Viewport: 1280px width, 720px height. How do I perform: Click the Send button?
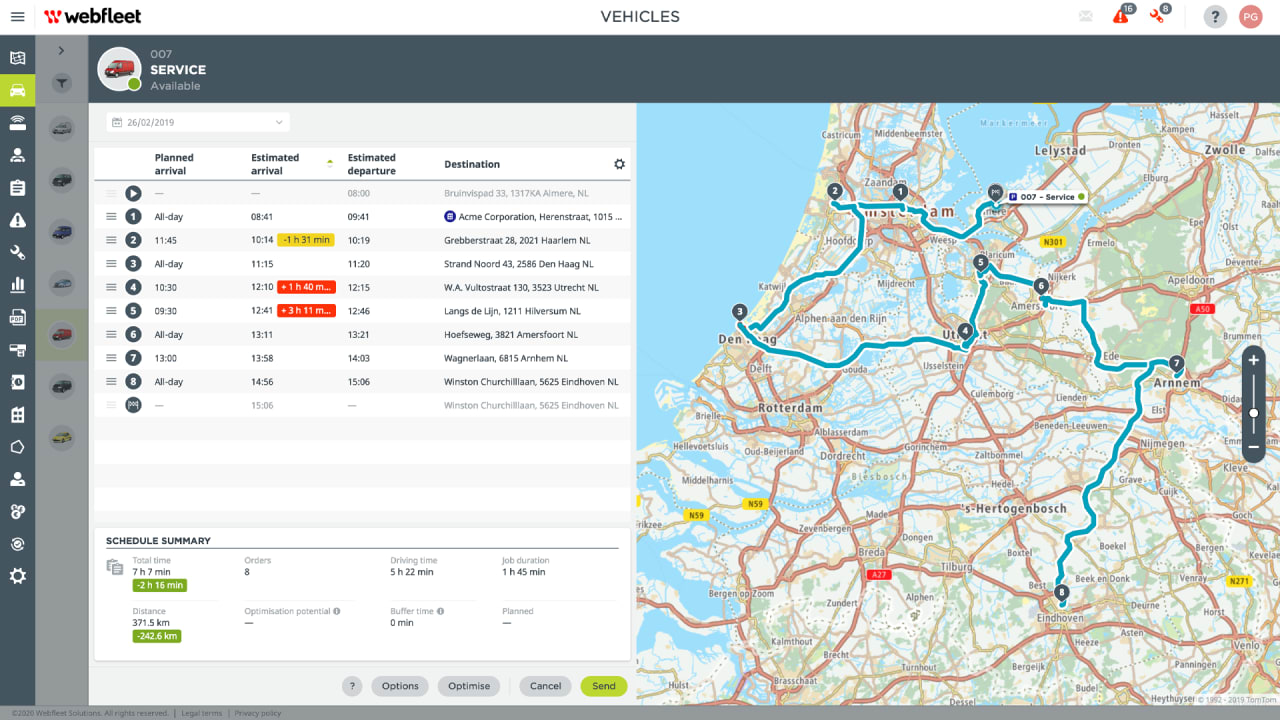(603, 686)
